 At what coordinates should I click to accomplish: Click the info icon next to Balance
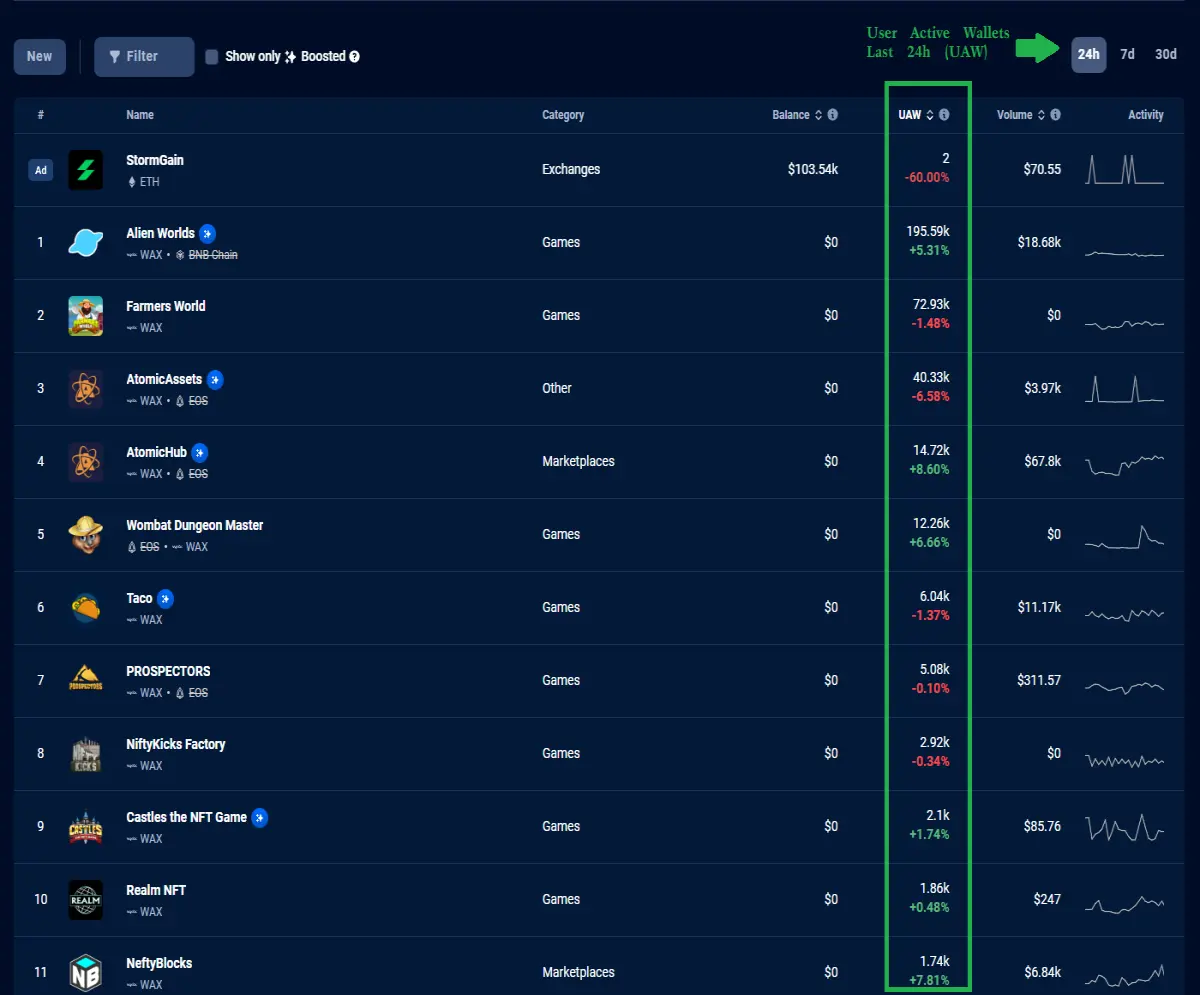[x=832, y=115]
